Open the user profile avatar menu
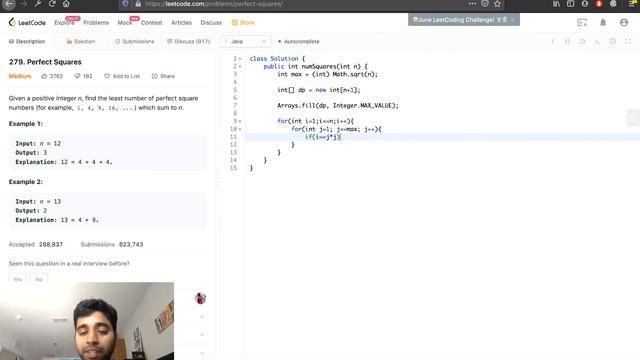Image resolution: width=640 pixels, height=360 pixels. 624,22
